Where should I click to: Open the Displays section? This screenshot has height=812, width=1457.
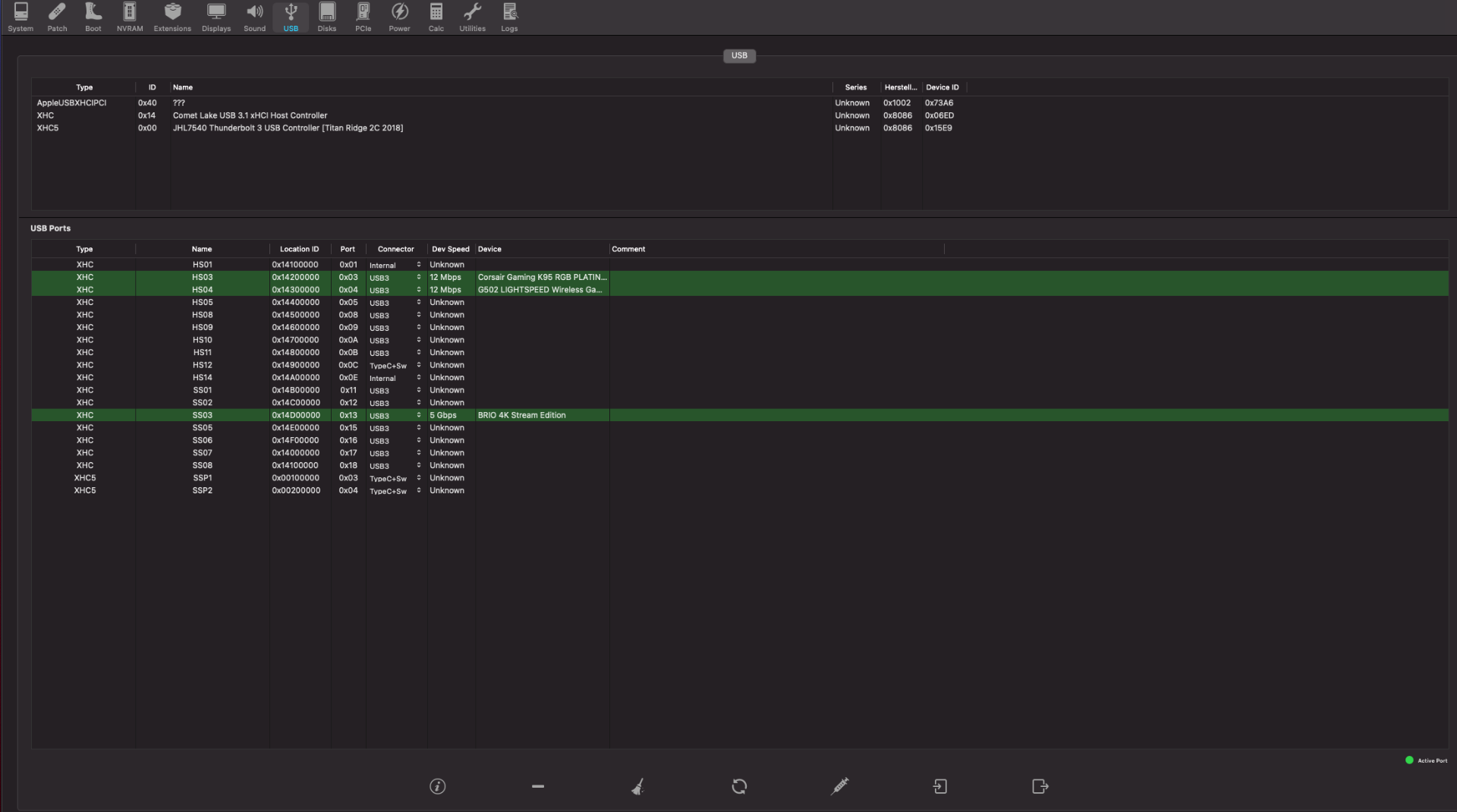tap(216, 17)
